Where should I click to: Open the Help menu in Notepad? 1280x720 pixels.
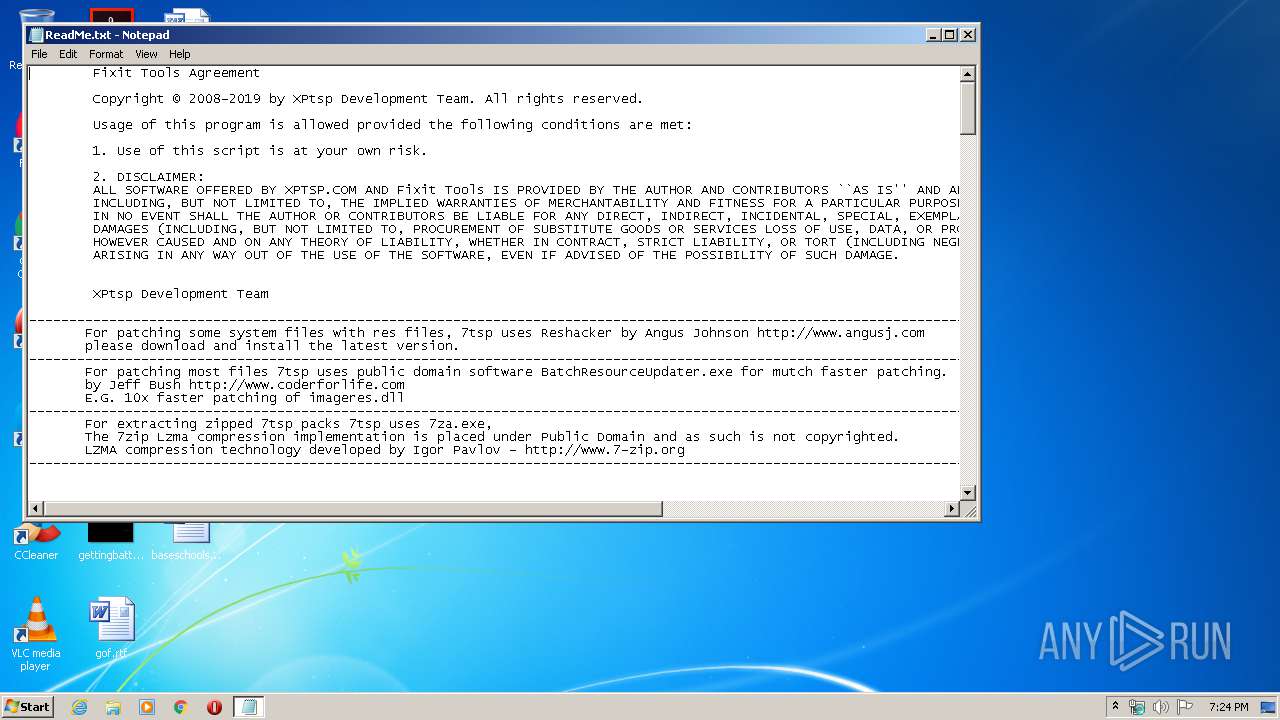[x=179, y=54]
